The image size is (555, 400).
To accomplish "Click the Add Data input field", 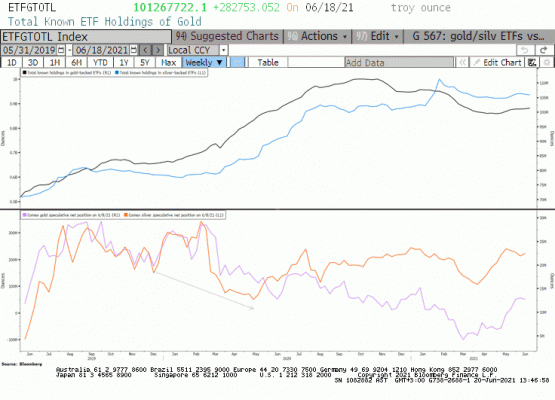I will pos(399,63).
